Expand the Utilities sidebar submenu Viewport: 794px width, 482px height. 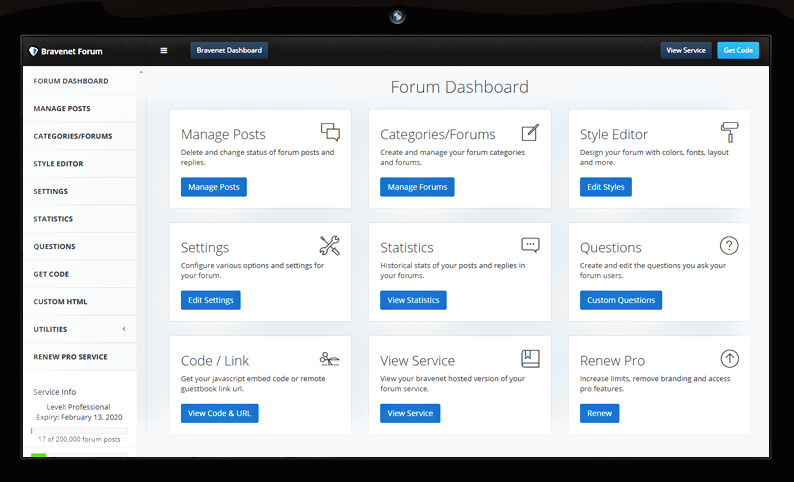[x=124, y=329]
